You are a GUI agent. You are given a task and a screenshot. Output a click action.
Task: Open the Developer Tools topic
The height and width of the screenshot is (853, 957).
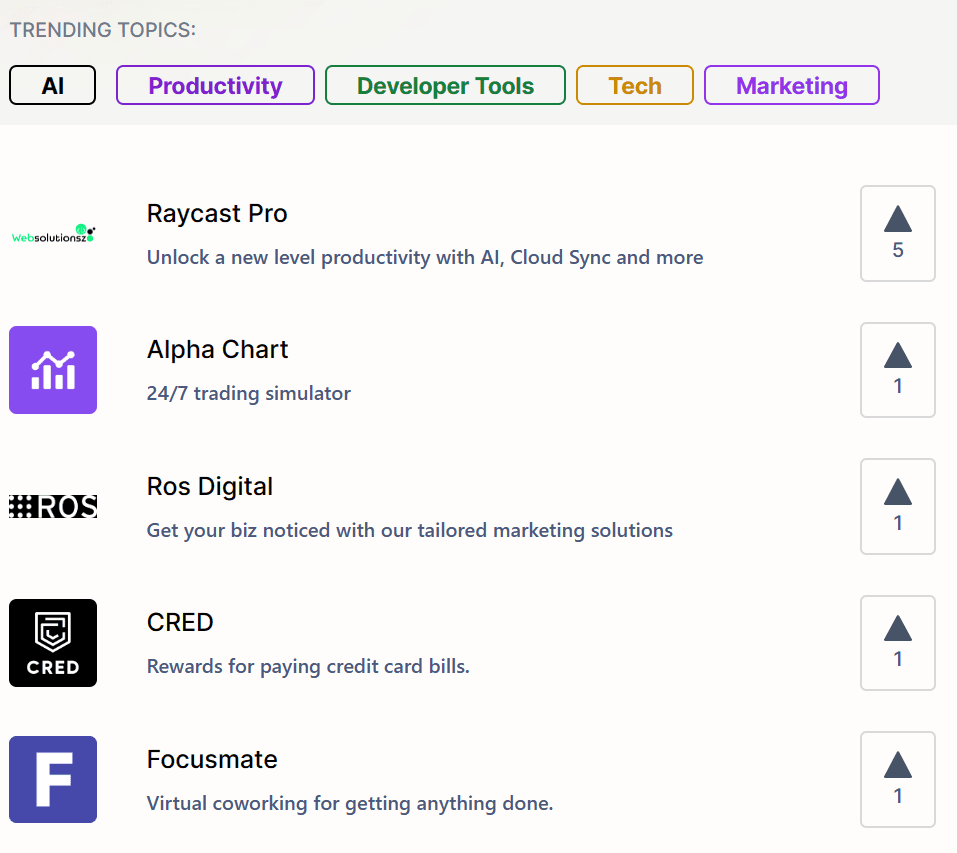click(x=446, y=85)
